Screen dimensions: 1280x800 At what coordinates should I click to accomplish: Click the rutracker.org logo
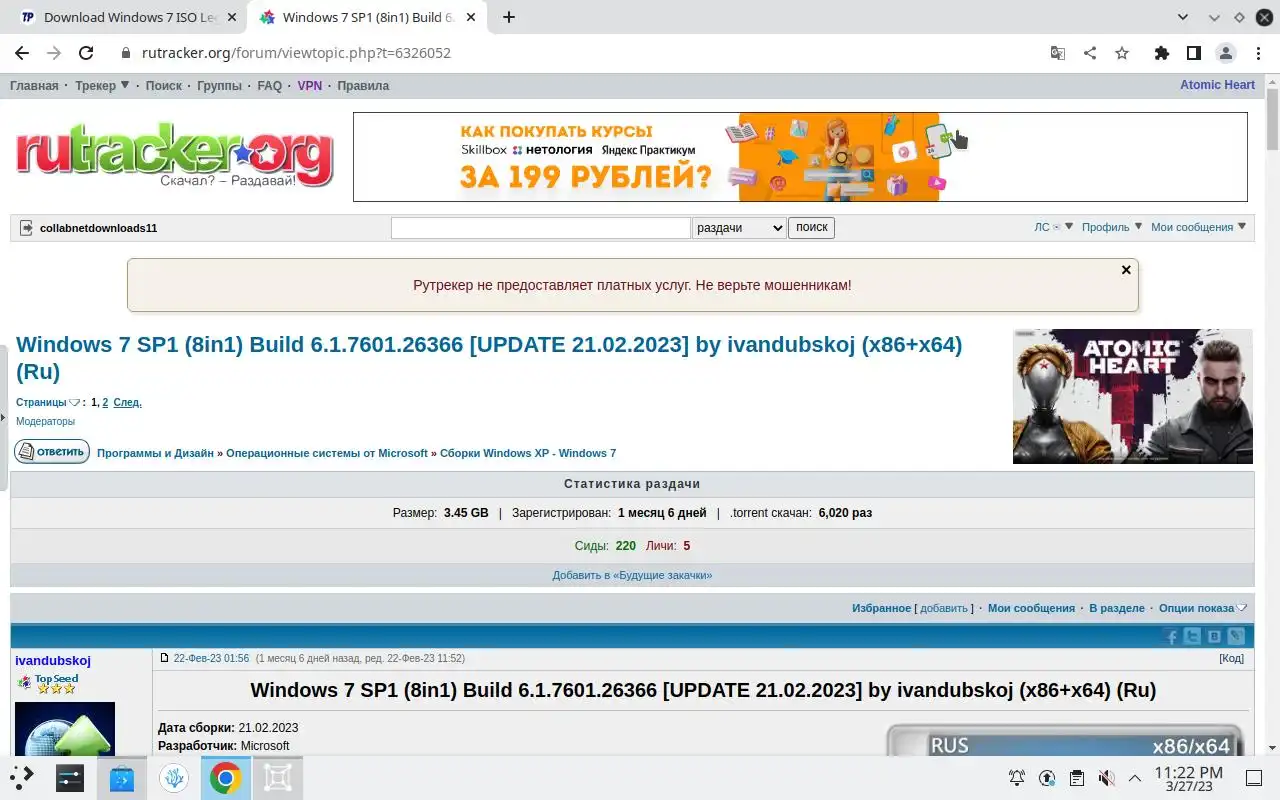[173, 155]
